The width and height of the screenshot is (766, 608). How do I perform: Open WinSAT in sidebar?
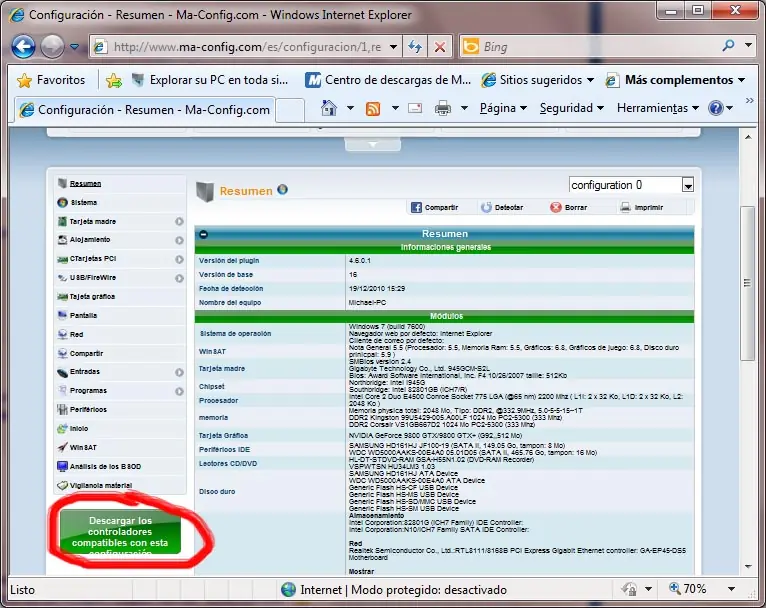pos(83,447)
